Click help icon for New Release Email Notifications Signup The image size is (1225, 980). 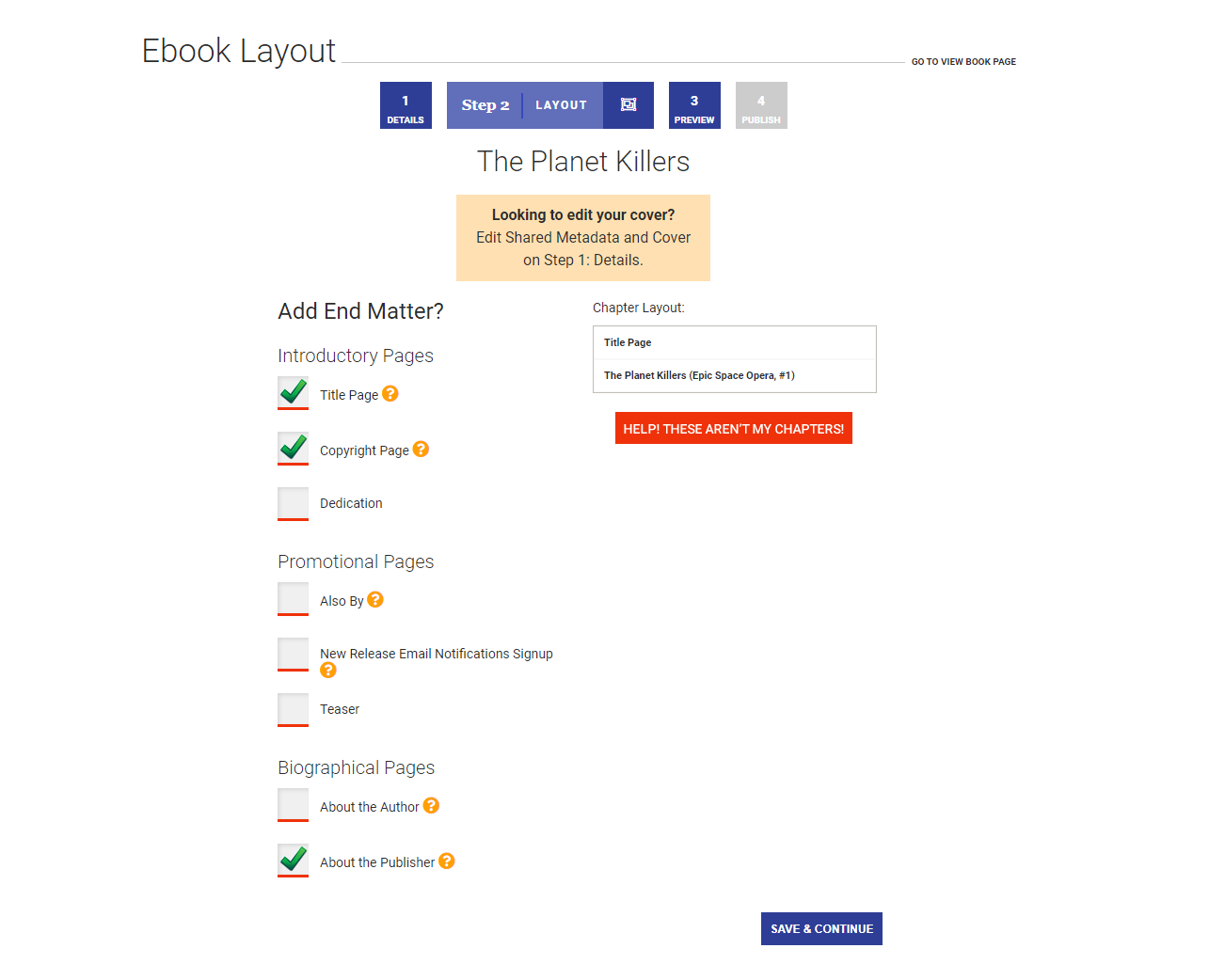tap(327, 670)
